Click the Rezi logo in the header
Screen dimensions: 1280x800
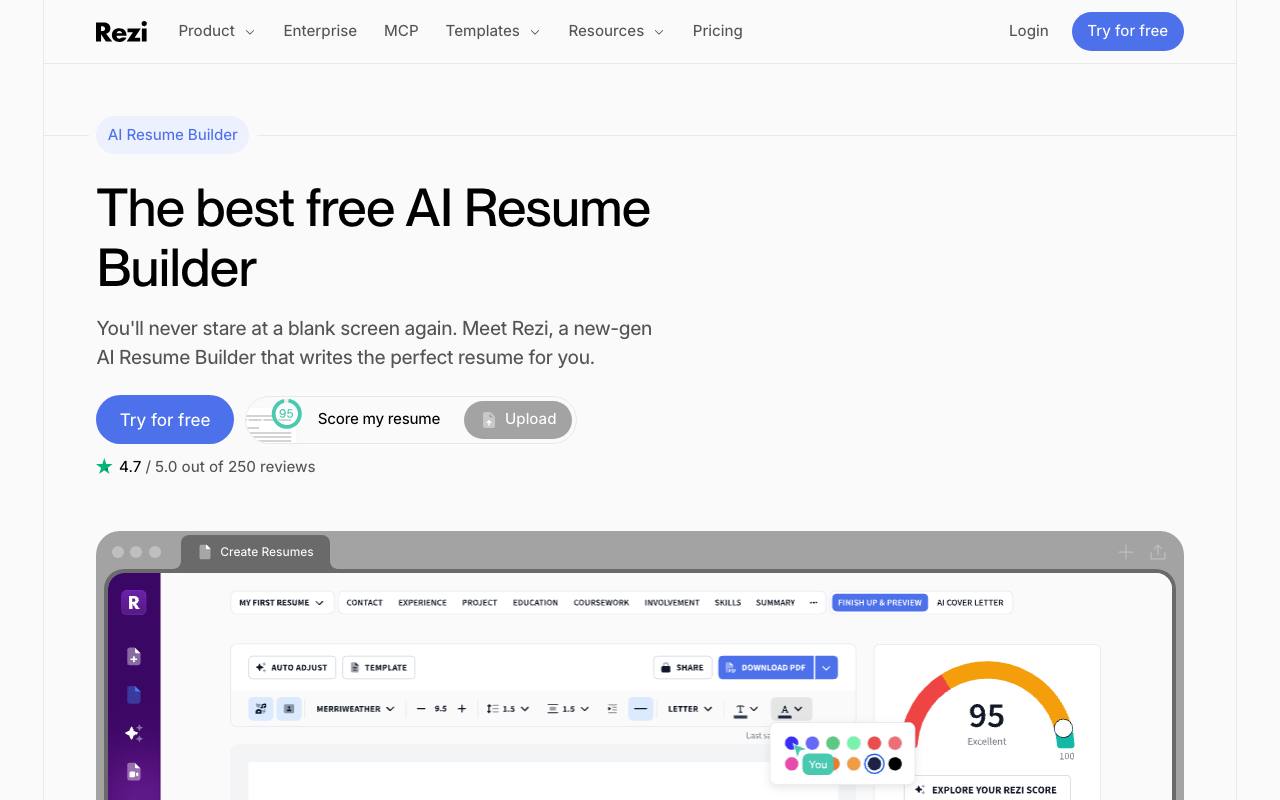coord(121,31)
